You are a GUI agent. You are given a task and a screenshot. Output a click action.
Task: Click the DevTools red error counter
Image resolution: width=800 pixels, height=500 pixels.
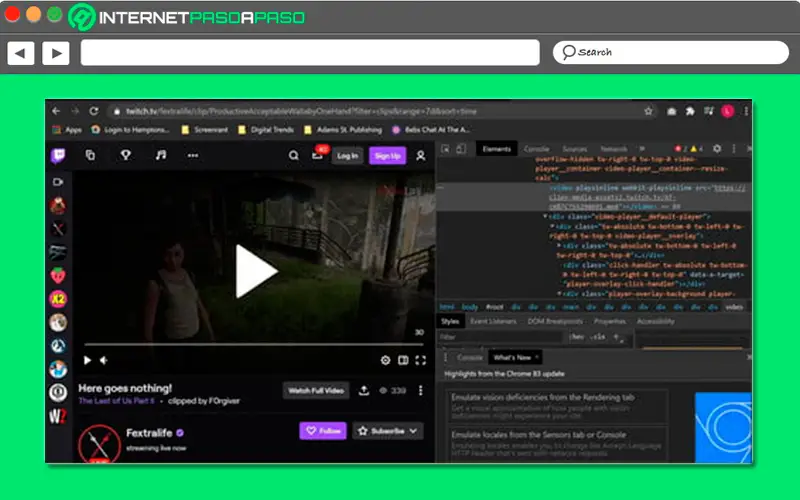click(681, 149)
